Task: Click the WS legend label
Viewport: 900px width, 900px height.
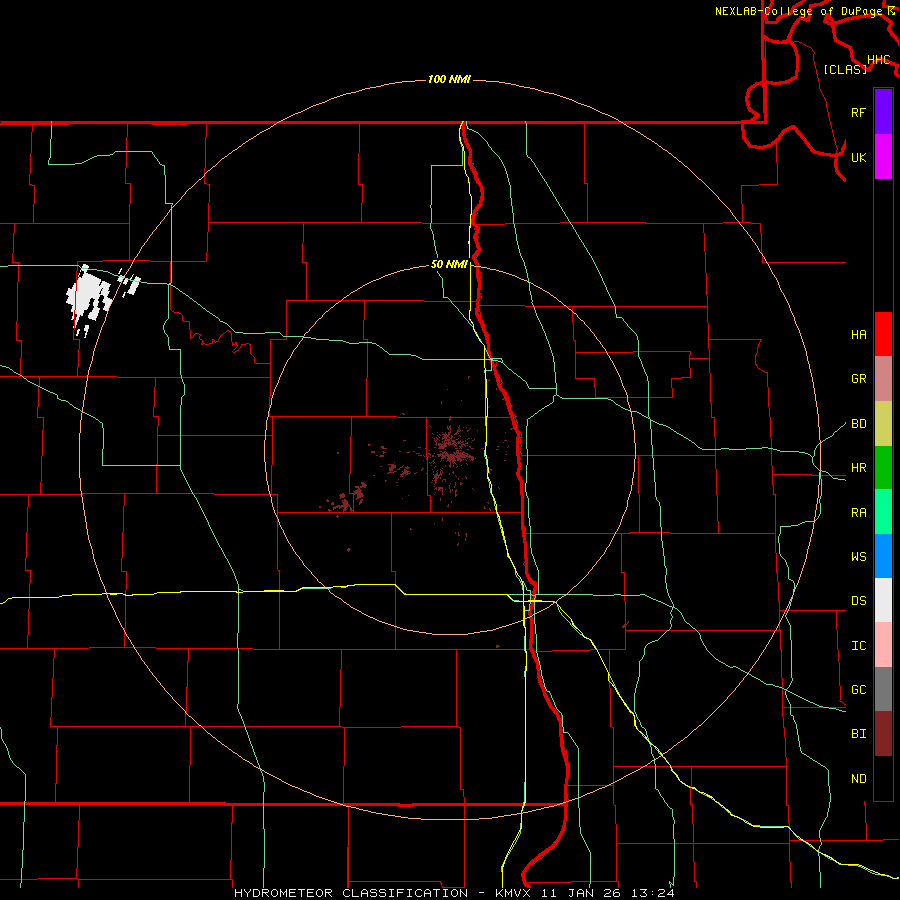Action: 859,557
